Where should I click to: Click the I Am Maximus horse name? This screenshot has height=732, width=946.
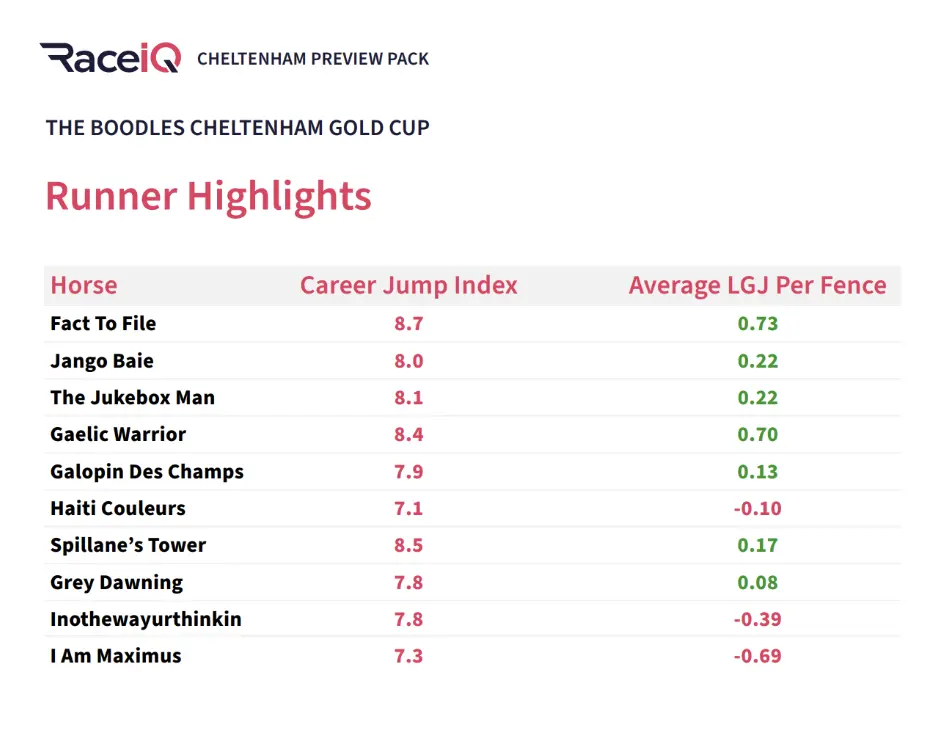coord(116,656)
